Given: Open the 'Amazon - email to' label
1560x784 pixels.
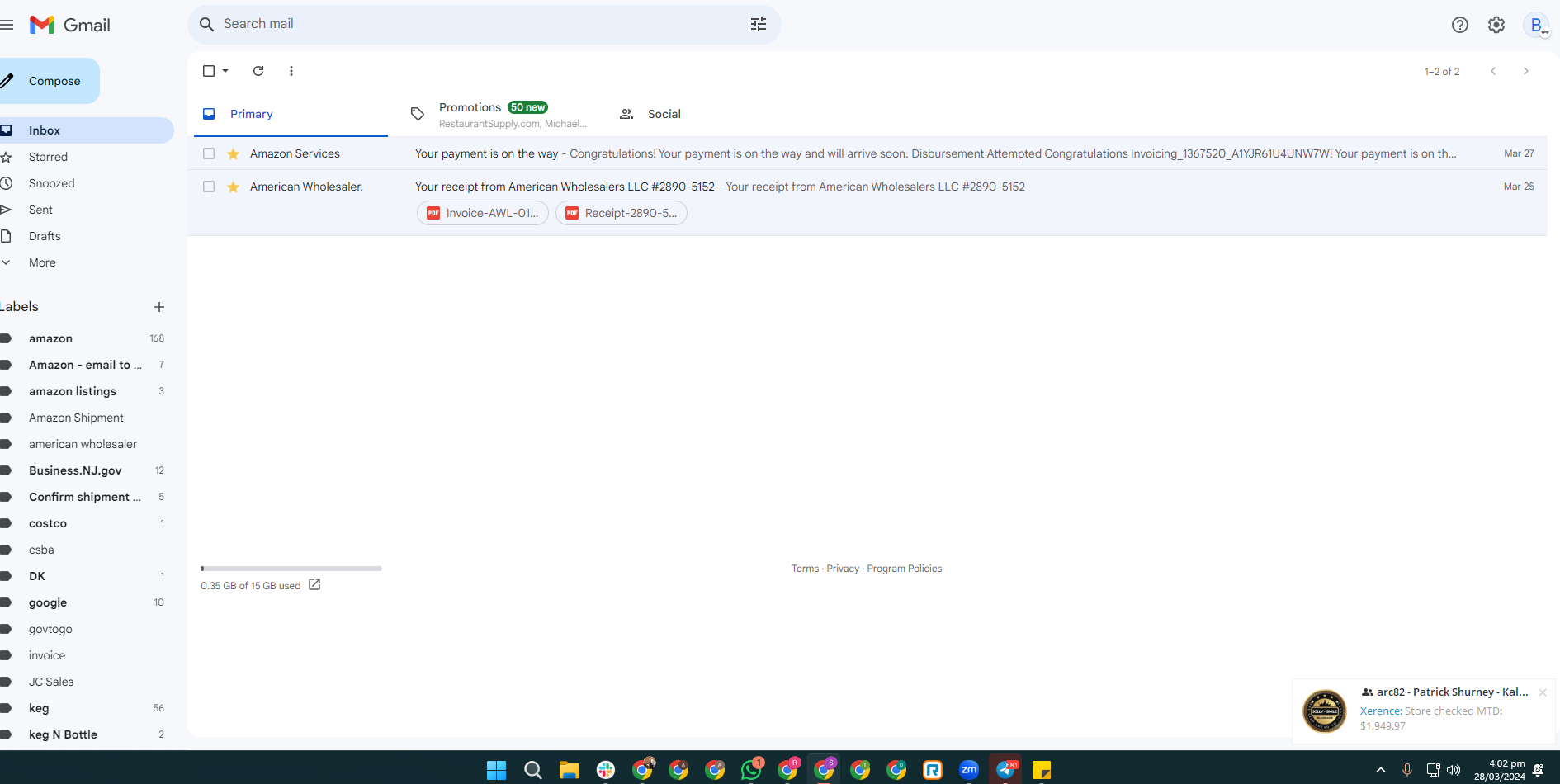Looking at the screenshot, I should pos(87,365).
